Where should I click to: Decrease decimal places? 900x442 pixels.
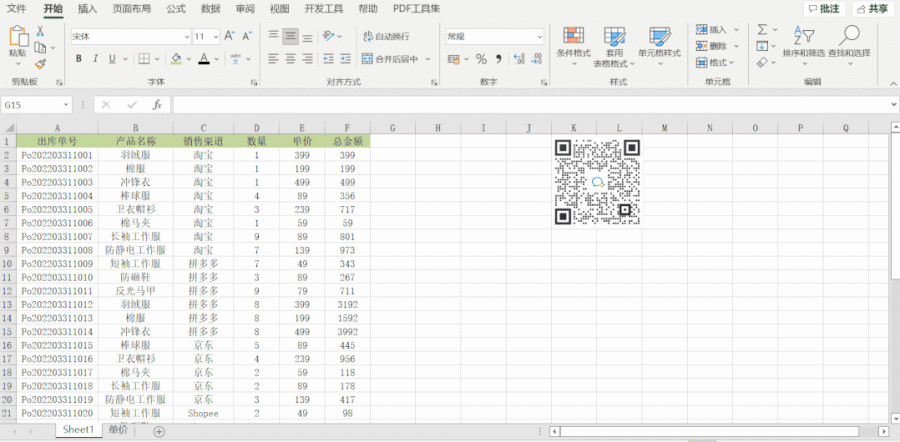pyautogui.click(x=537, y=59)
